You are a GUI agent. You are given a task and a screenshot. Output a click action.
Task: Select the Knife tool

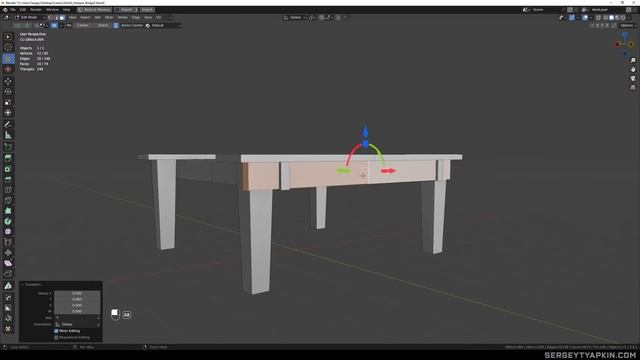[x=8, y=200]
